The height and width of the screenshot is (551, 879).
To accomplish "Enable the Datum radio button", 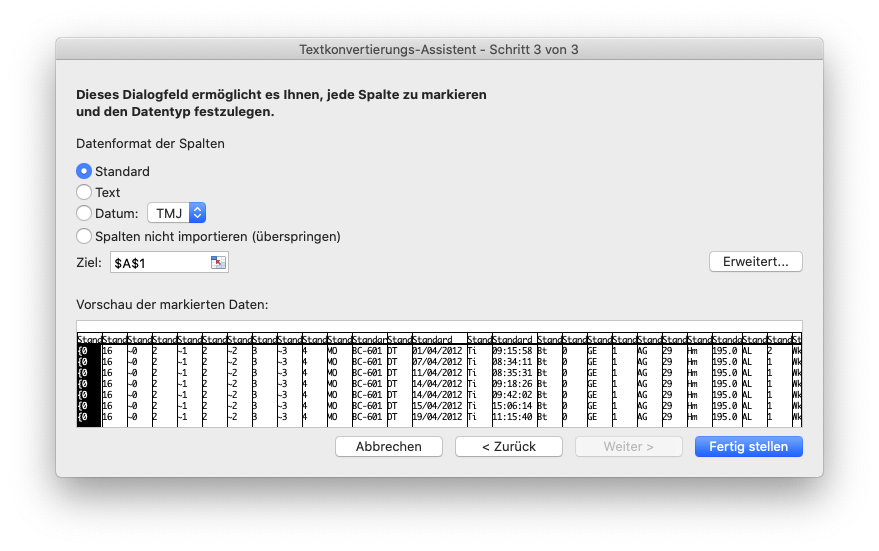I will tap(84, 213).
